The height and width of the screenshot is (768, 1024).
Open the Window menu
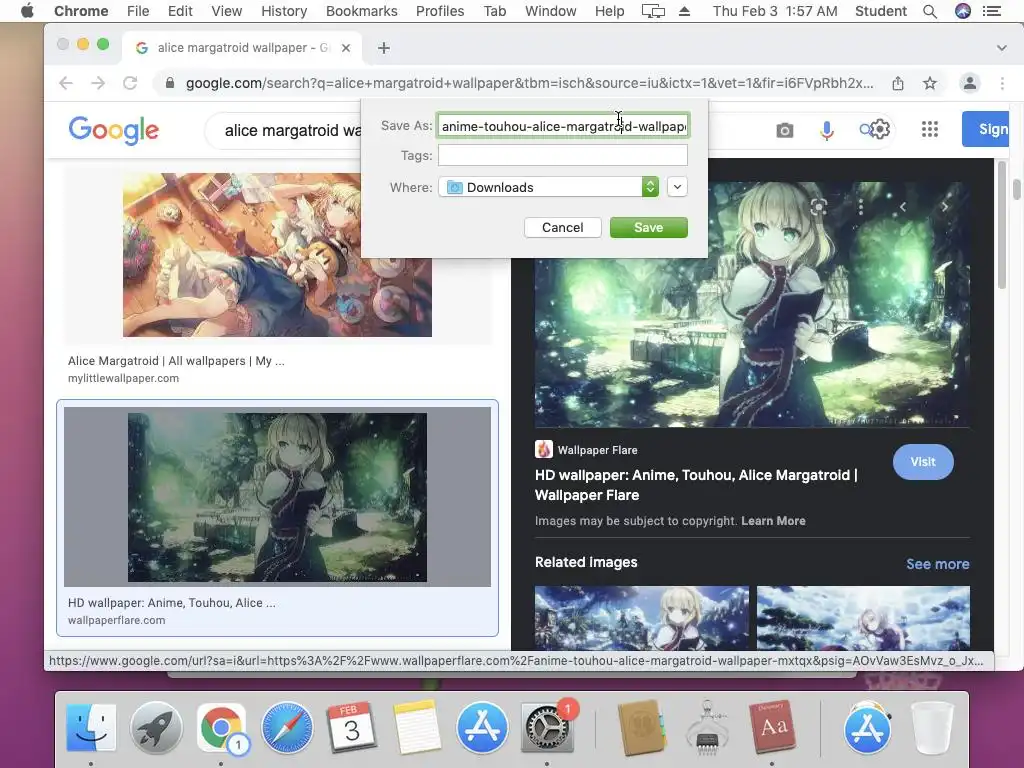pyautogui.click(x=550, y=11)
